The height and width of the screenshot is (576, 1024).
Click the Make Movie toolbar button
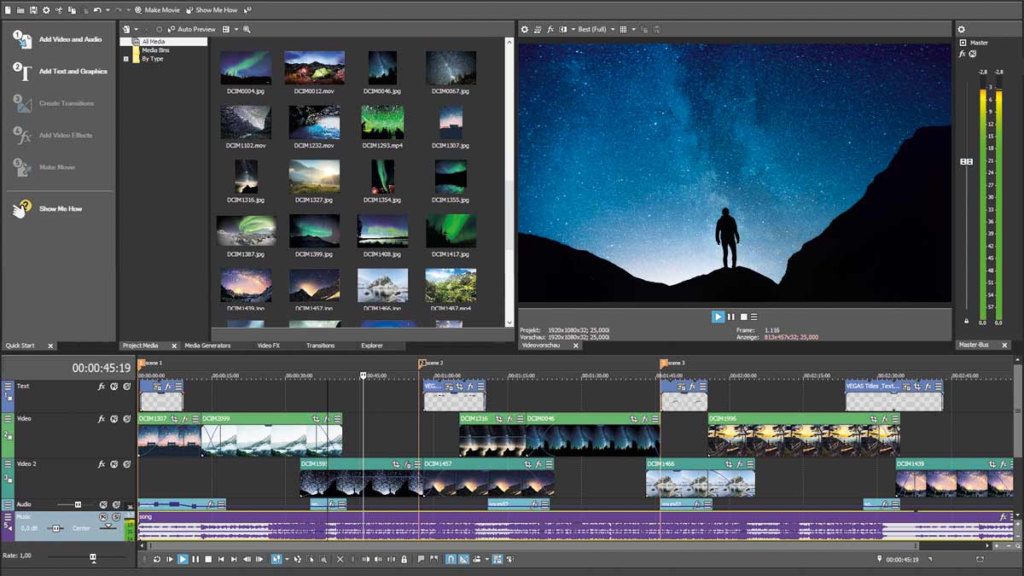click(x=161, y=9)
